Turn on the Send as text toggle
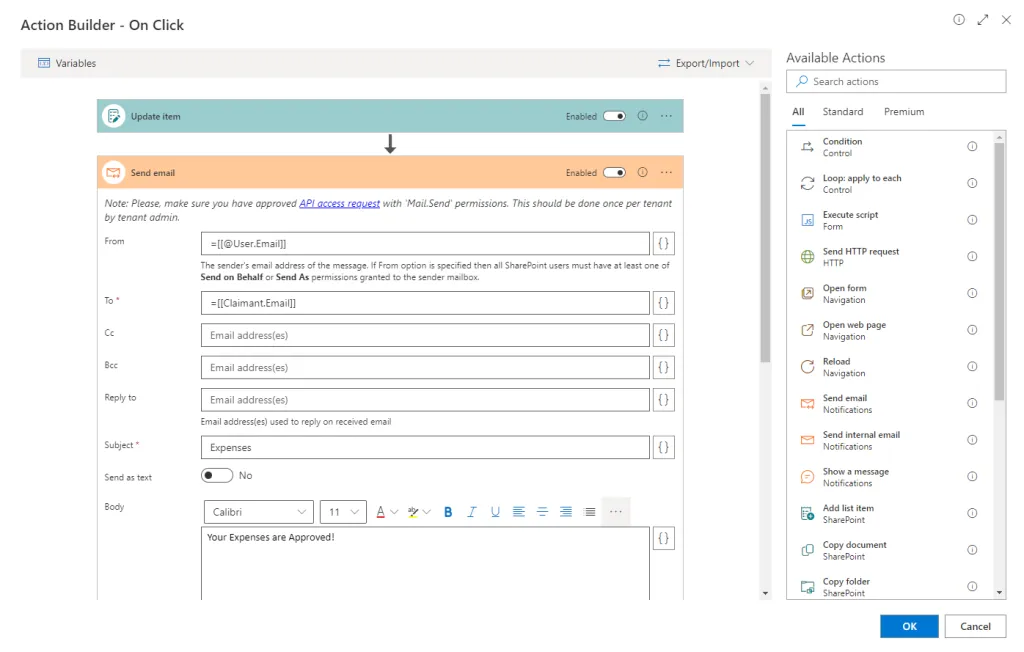Viewport: 1024px width, 652px height. click(x=217, y=476)
